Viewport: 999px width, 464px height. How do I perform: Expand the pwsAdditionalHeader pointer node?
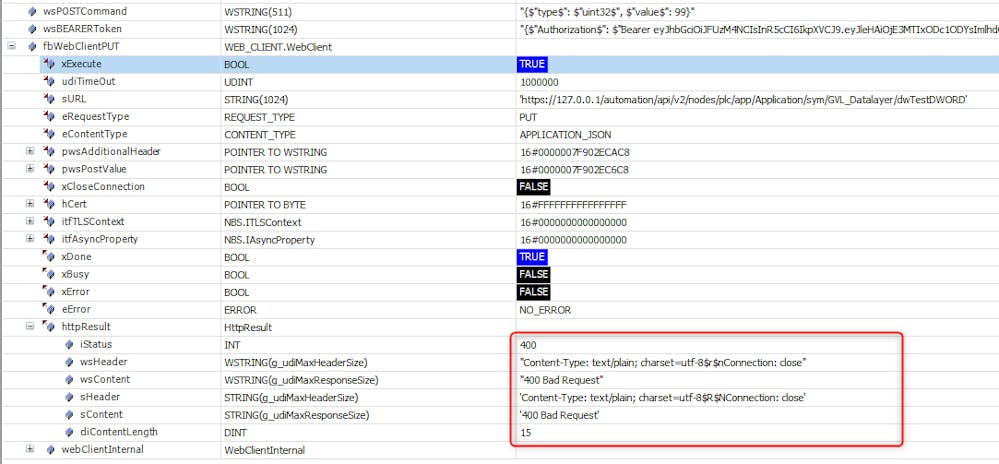[29, 152]
